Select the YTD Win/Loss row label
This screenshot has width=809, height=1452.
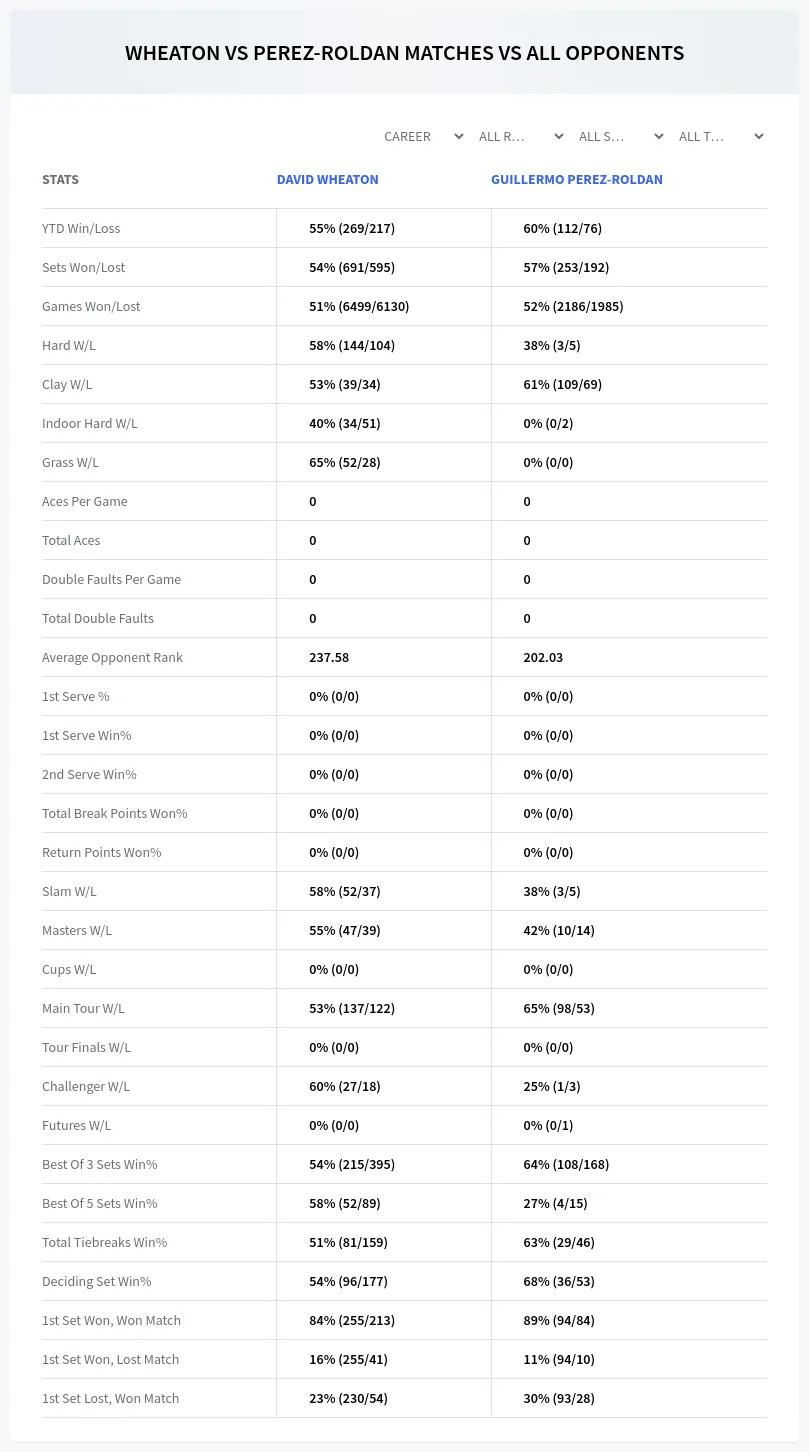click(81, 228)
